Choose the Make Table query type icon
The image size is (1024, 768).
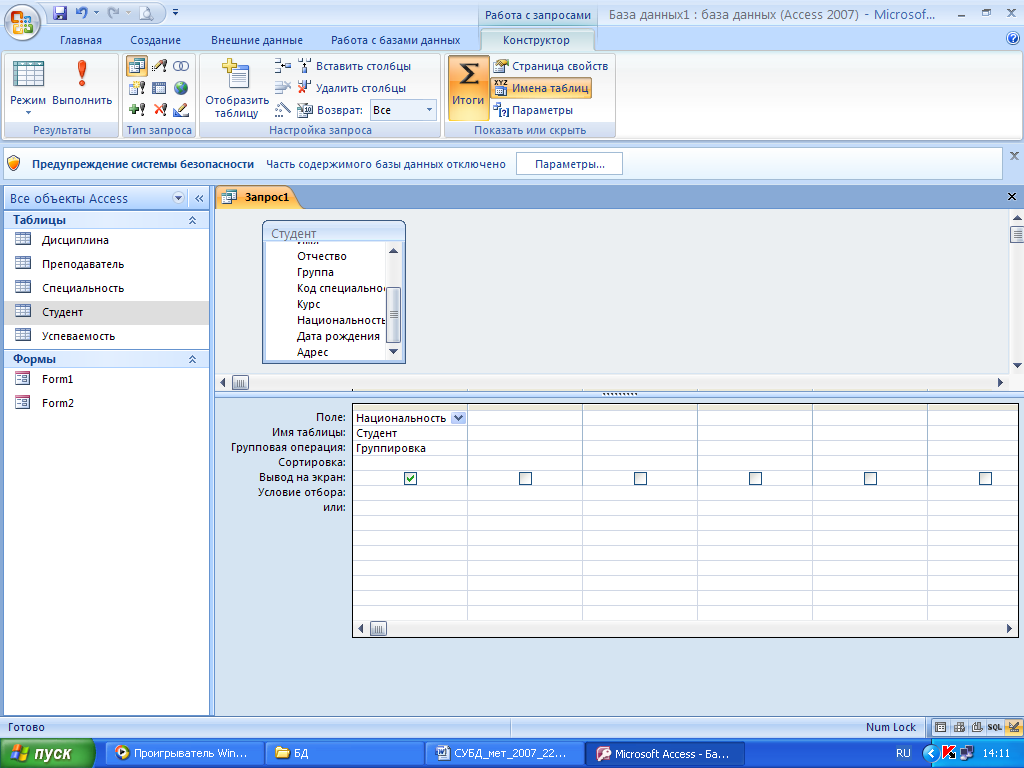click(136, 88)
